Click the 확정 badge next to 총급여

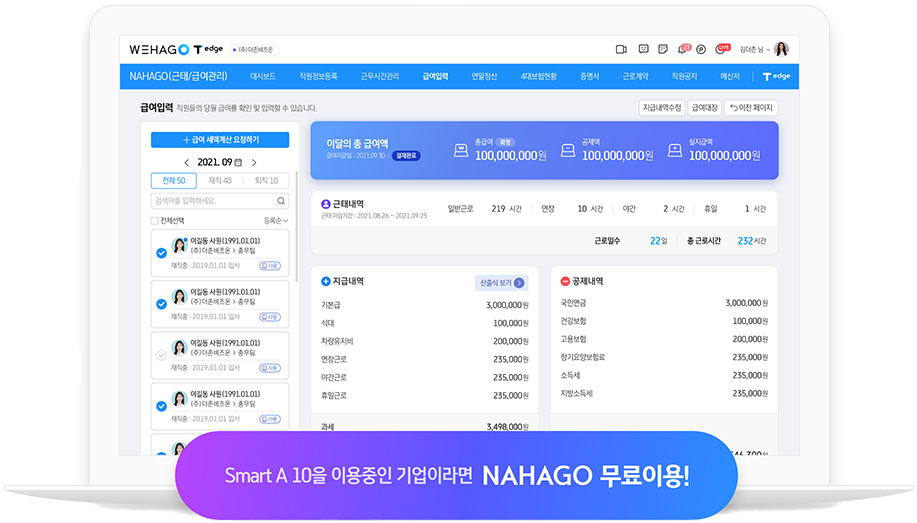click(x=505, y=142)
